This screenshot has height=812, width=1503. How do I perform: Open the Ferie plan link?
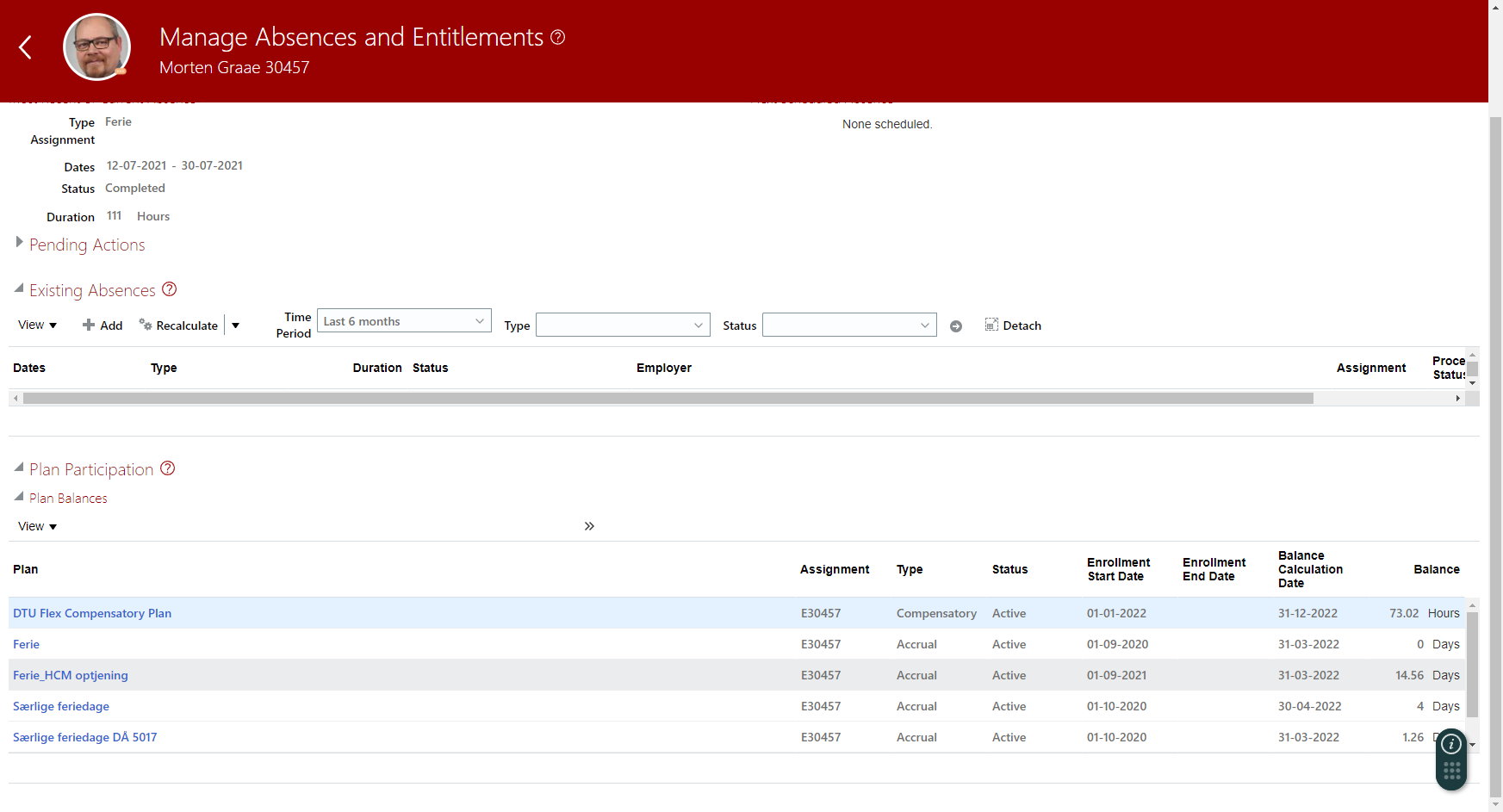[26, 644]
